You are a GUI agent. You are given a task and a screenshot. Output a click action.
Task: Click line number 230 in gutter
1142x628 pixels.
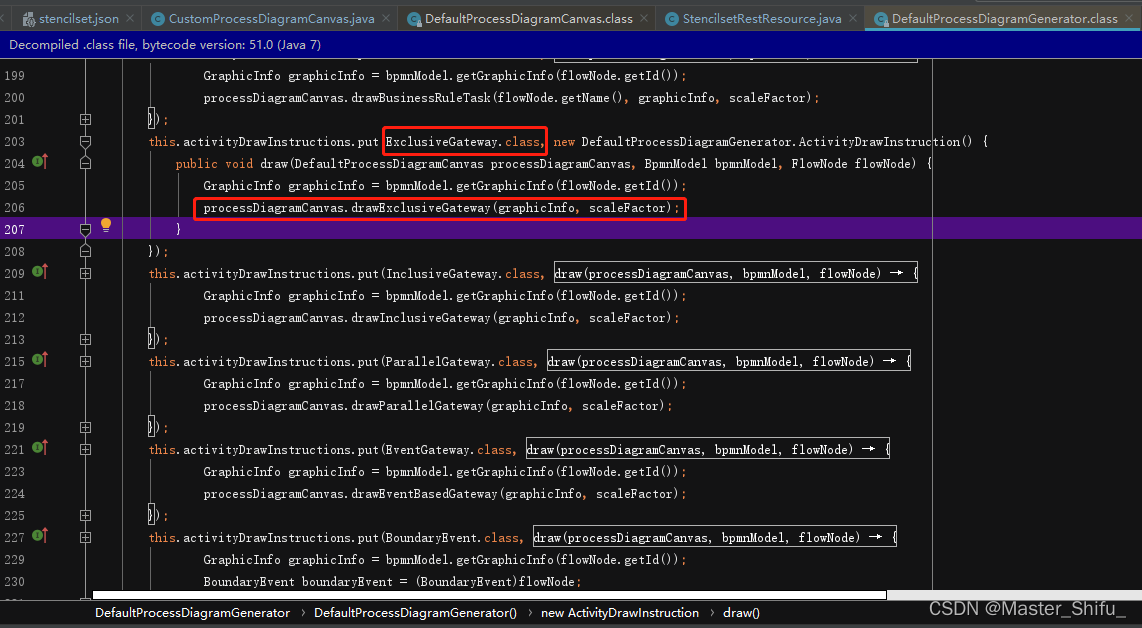click(15, 581)
